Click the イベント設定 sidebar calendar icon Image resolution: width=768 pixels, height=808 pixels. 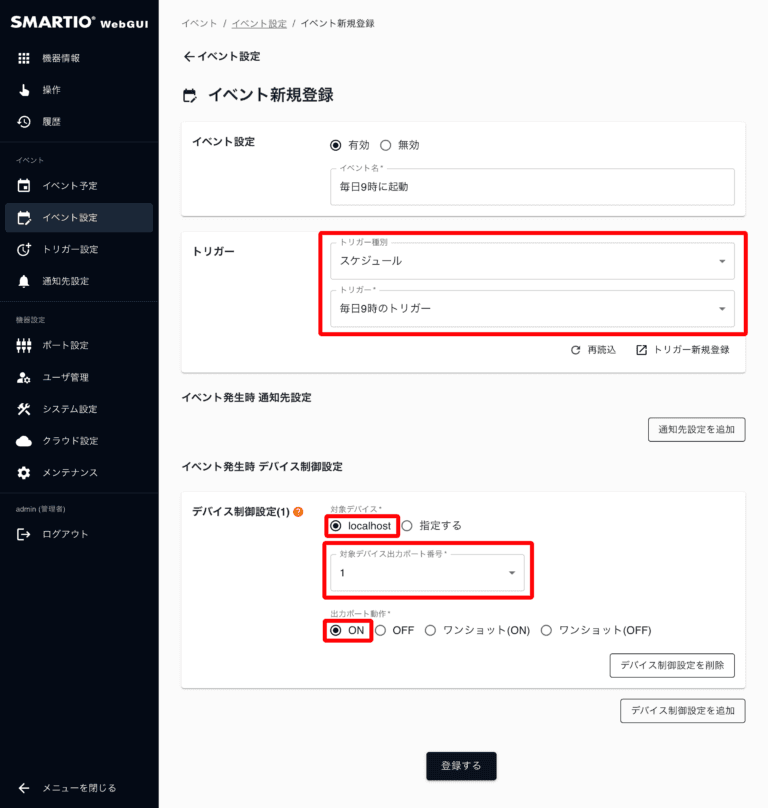(x=24, y=217)
